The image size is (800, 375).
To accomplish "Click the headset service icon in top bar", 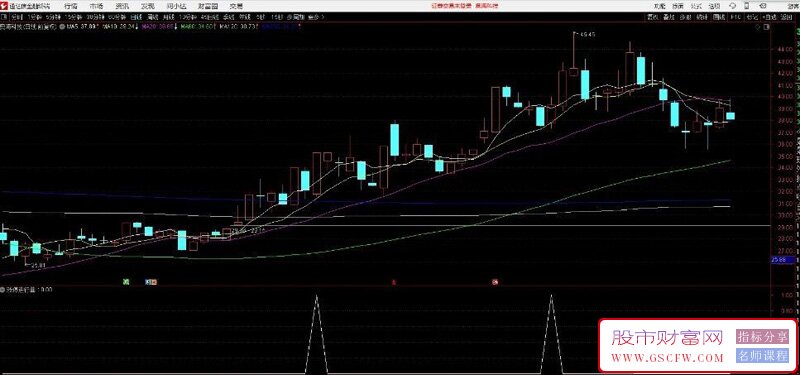I will [733, 6].
